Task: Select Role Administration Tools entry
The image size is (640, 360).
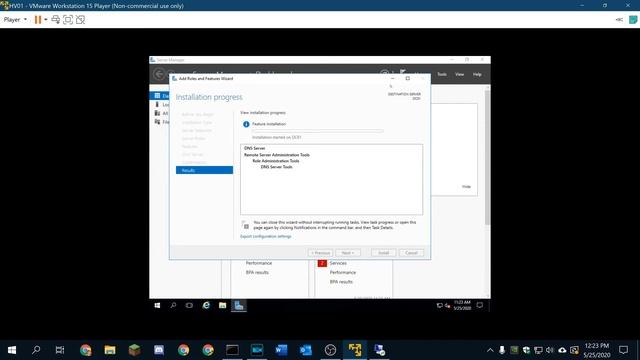Action: pyautogui.click(x=276, y=161)
